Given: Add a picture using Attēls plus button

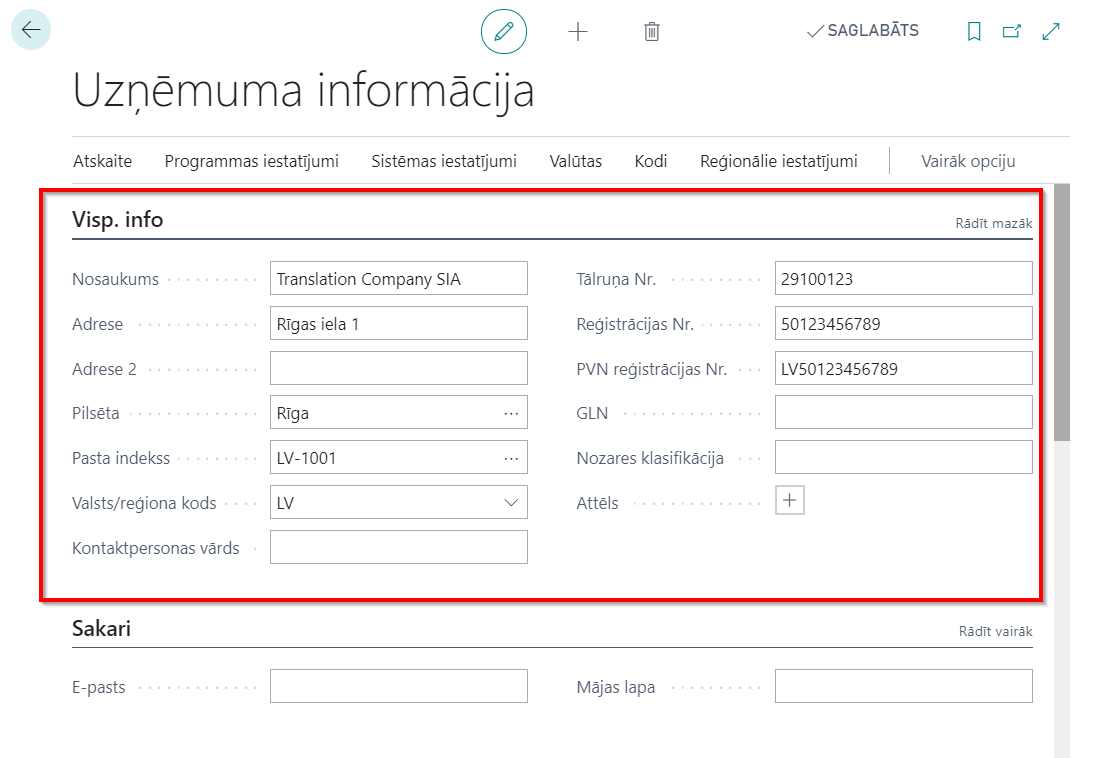Looking at the screenshot, I should (x=790, y=500).
